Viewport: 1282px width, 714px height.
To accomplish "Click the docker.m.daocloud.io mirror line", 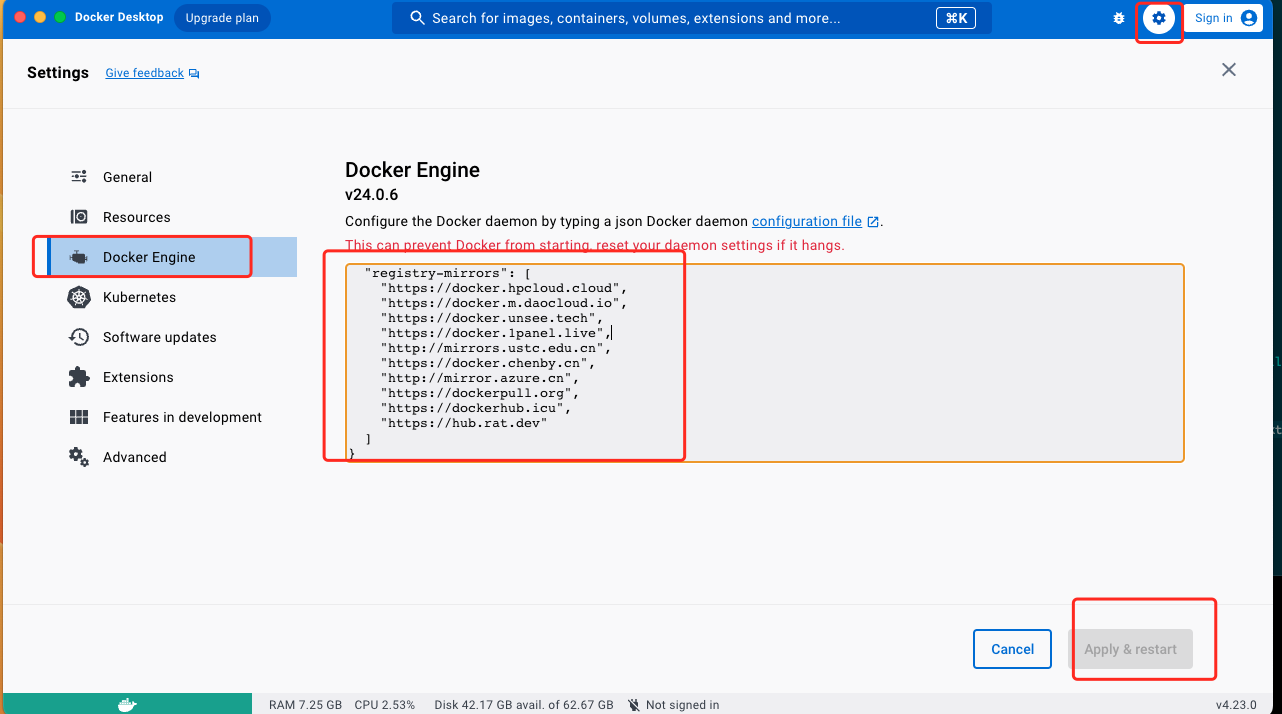I will coord(504,303).
